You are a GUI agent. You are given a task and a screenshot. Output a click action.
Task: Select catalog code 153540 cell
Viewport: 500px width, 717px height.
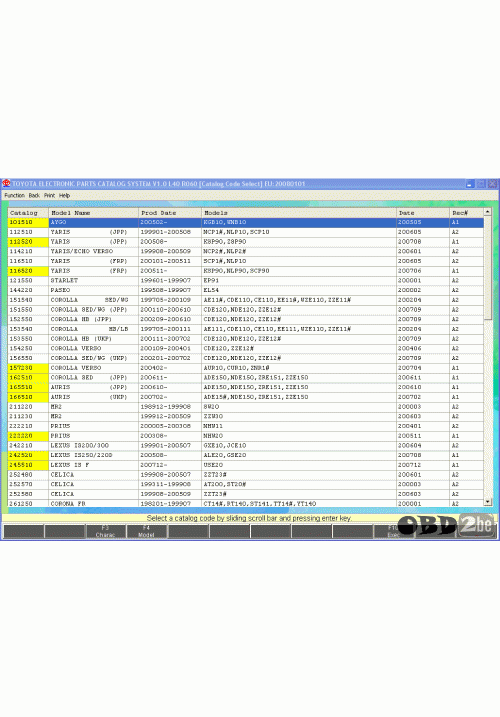click(28, 329)
